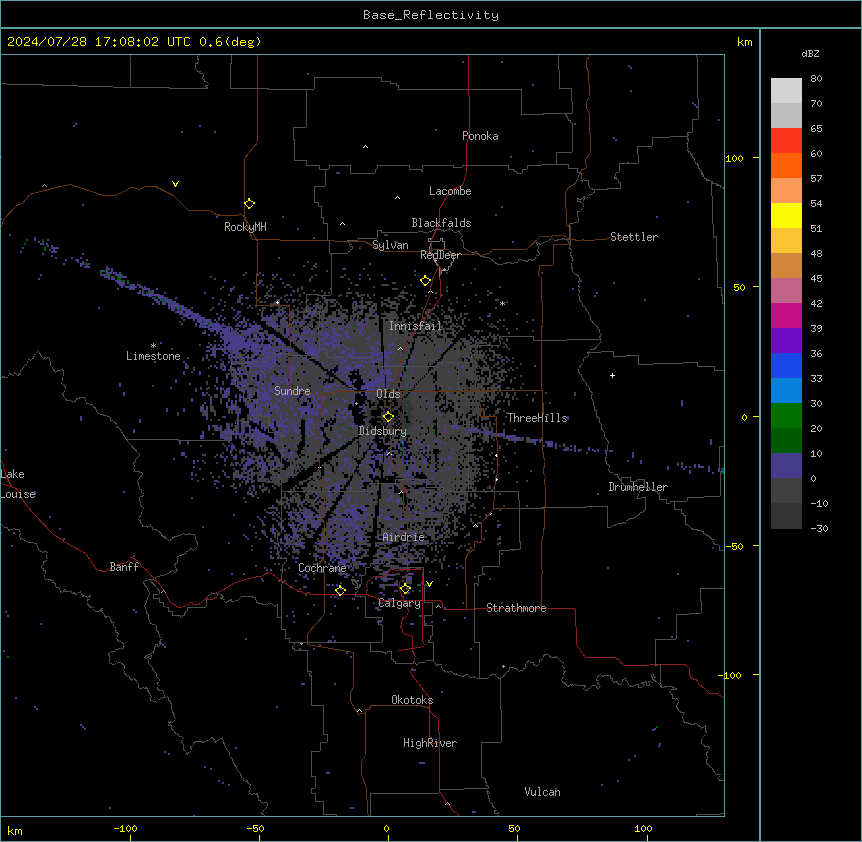
Task: Click the dBZ legend heading
Action: point(810,53)
